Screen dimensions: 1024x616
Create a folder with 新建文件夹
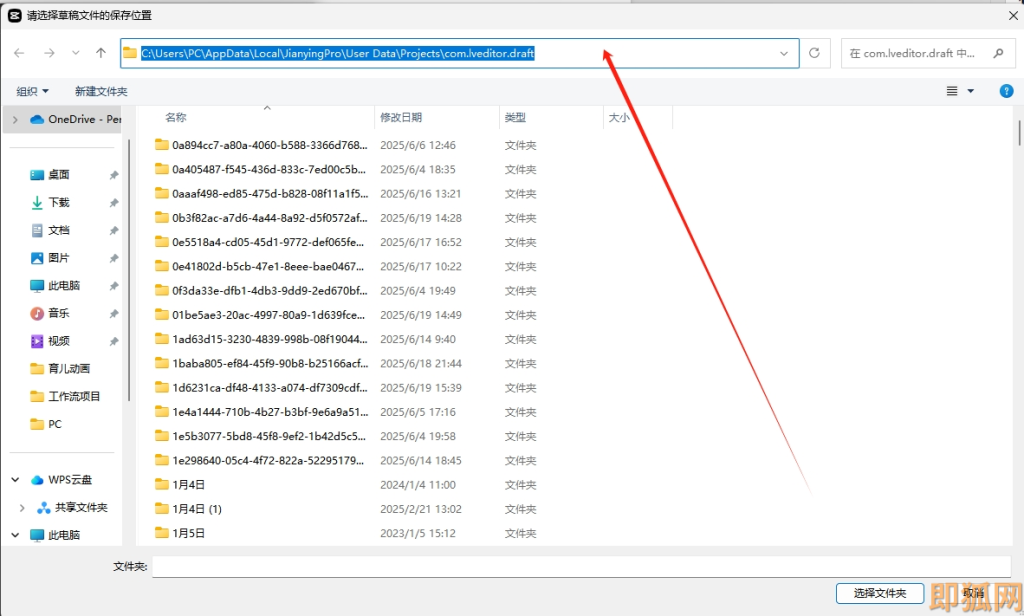click(x=101, y=91)
